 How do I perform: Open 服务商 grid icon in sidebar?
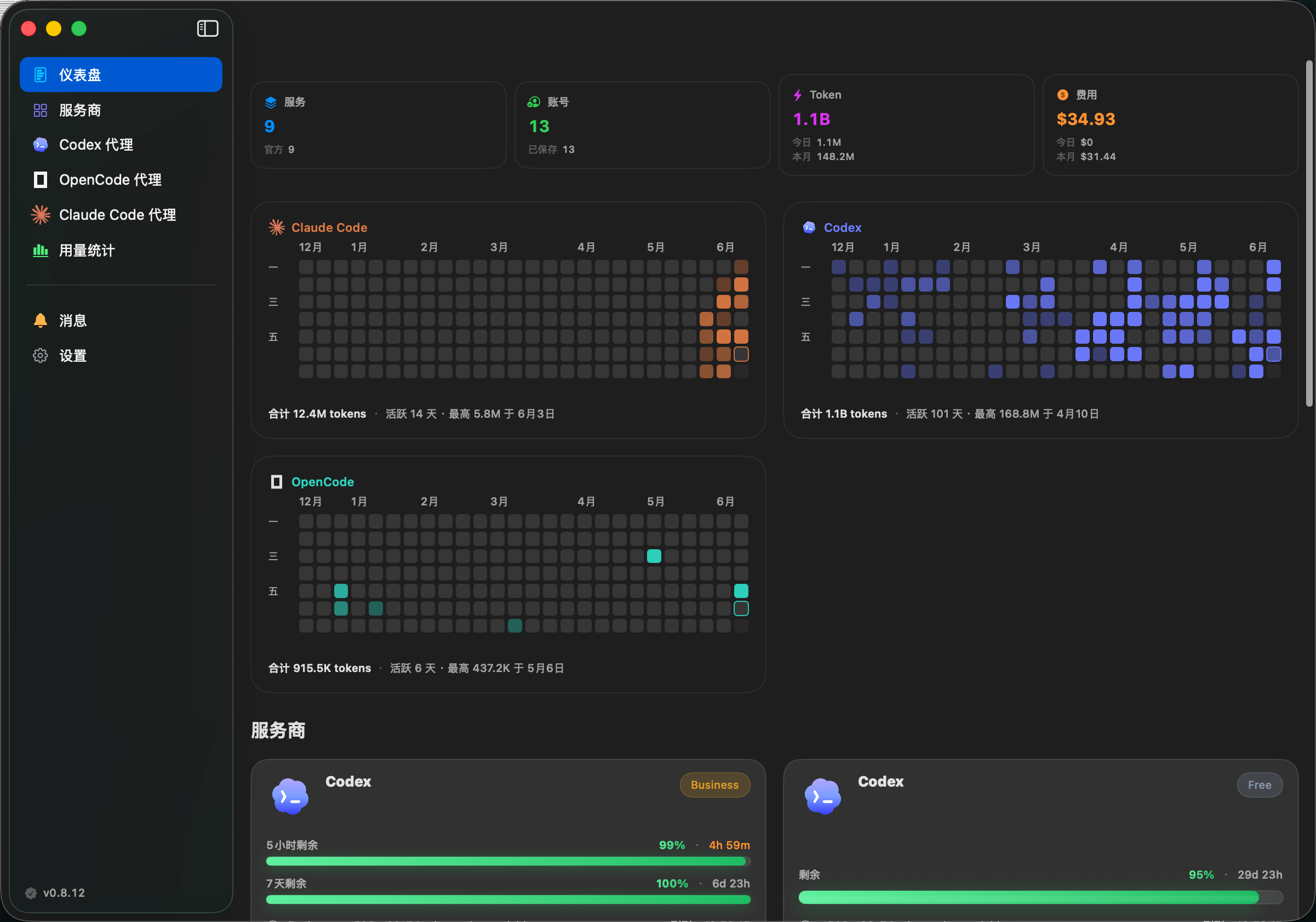click(40, 110)
